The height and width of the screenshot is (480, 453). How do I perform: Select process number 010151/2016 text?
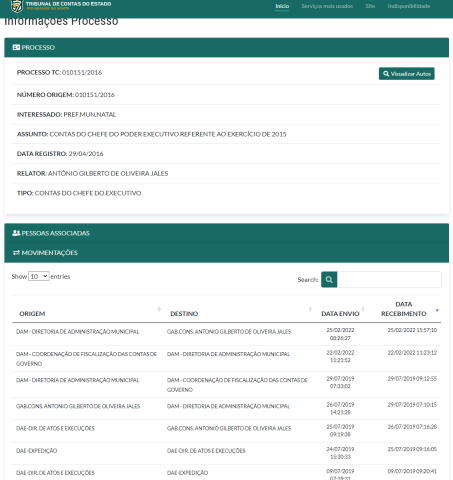coord(82,72)
